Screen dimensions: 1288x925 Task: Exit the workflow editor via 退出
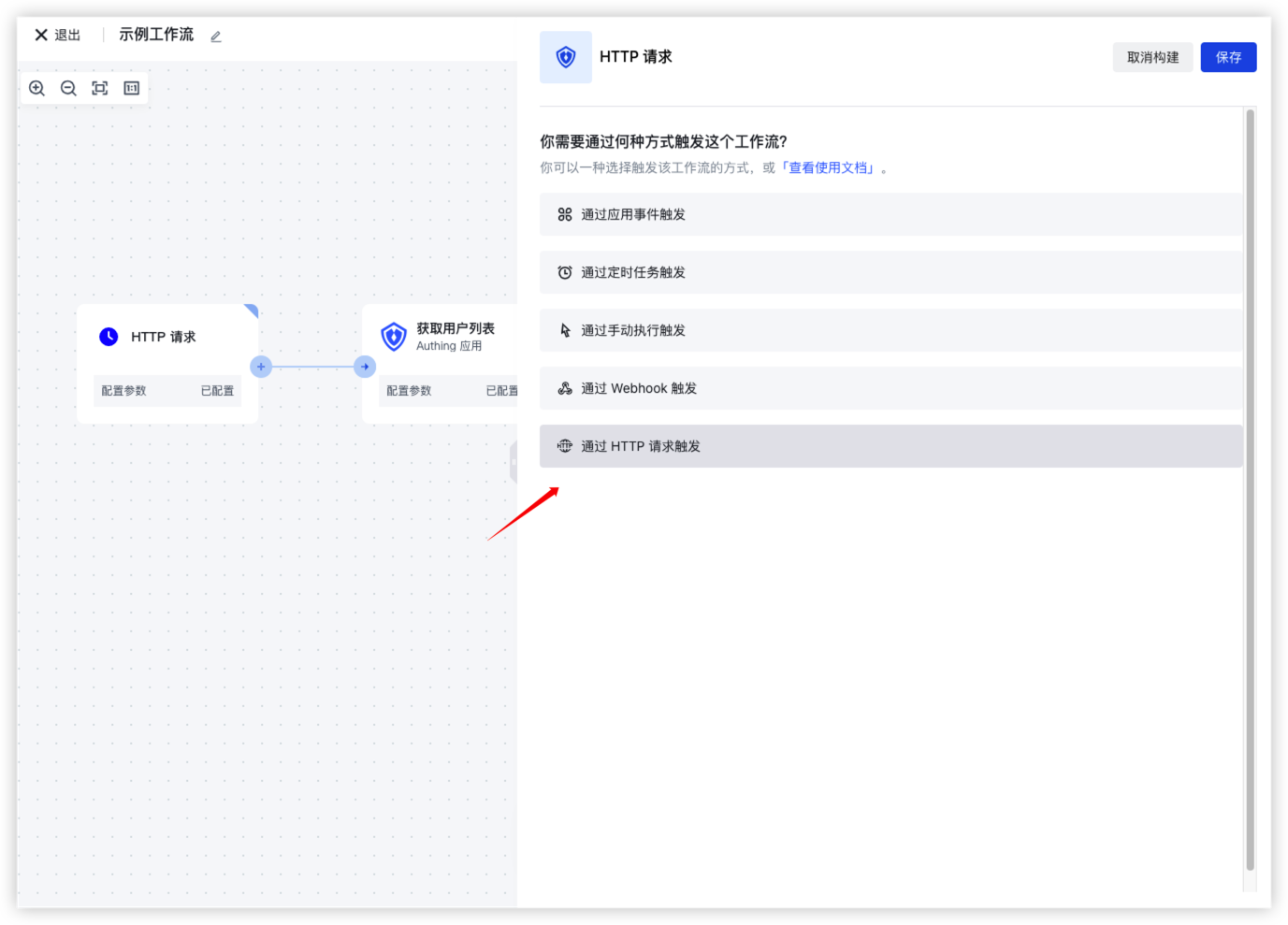tap(58, 35)
